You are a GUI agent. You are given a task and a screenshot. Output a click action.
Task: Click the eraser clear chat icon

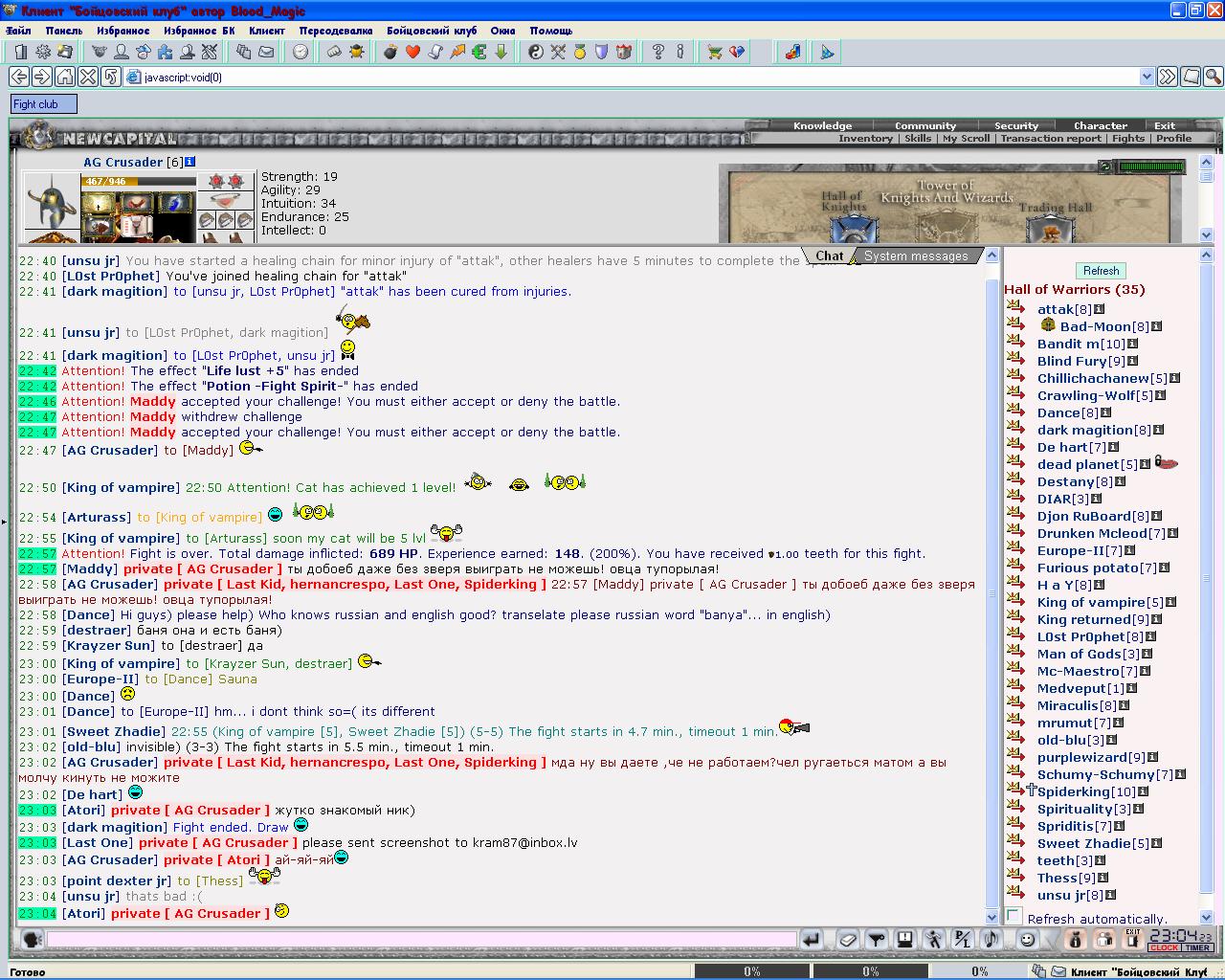coord(847,940)
